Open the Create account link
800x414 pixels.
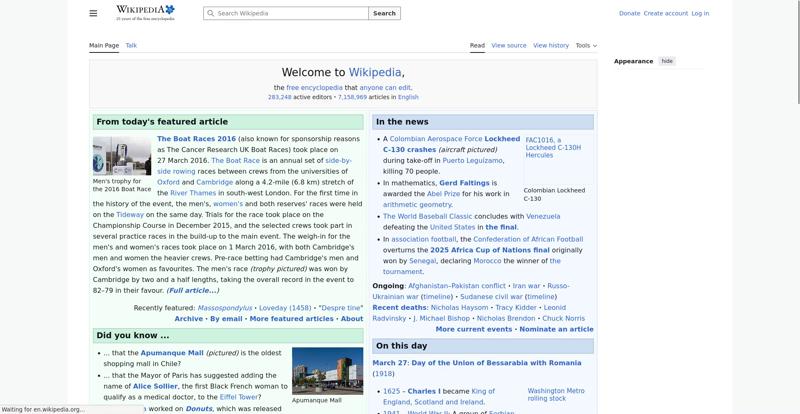(x=666, y=13)
